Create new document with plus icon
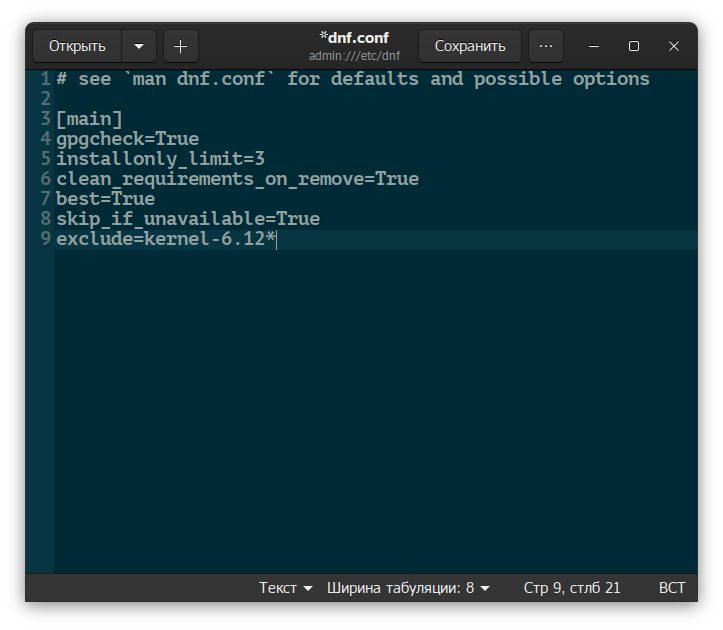The image size is (723, 630). click(180, 46)
